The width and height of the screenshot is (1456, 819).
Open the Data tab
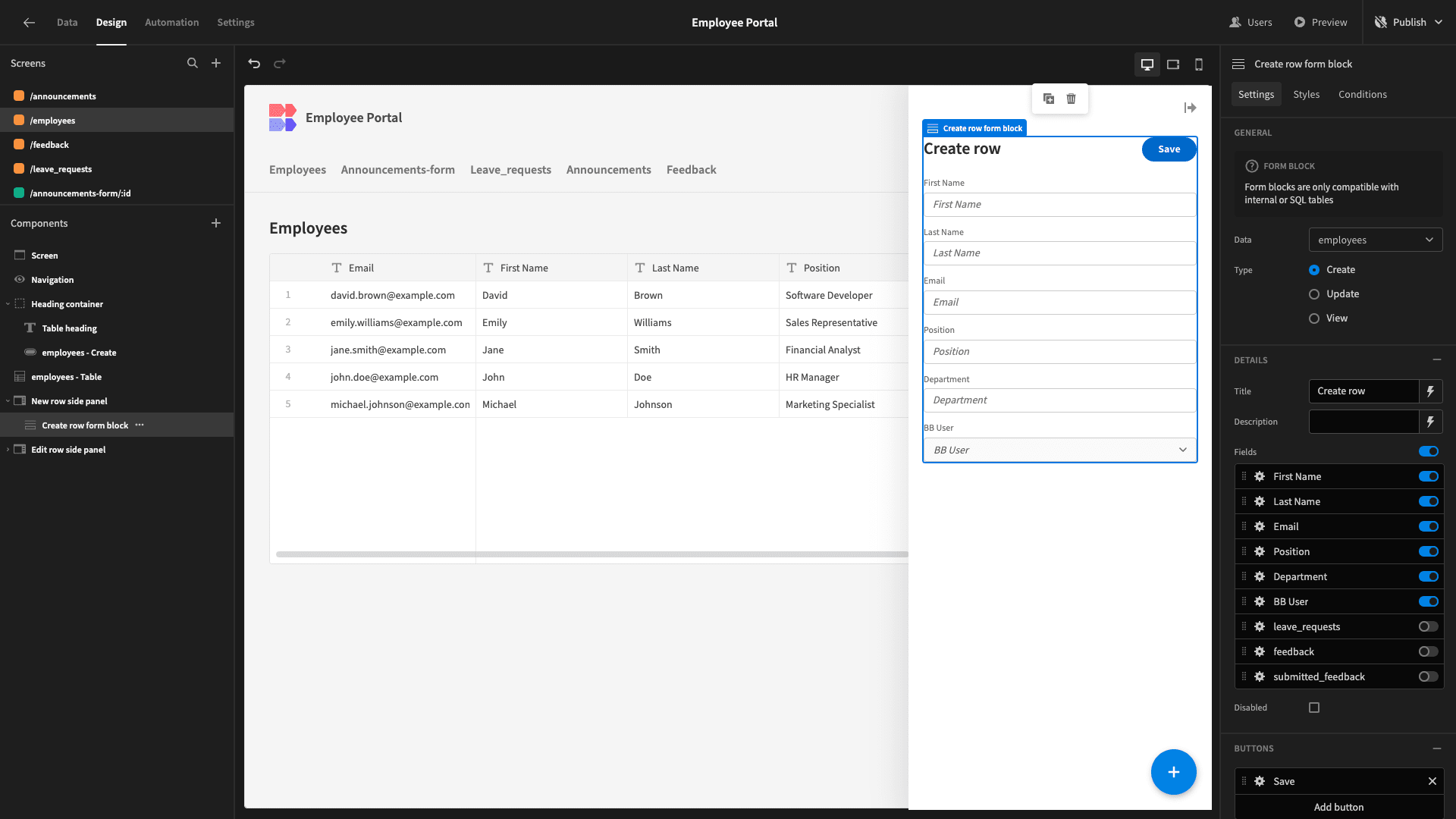67,23
